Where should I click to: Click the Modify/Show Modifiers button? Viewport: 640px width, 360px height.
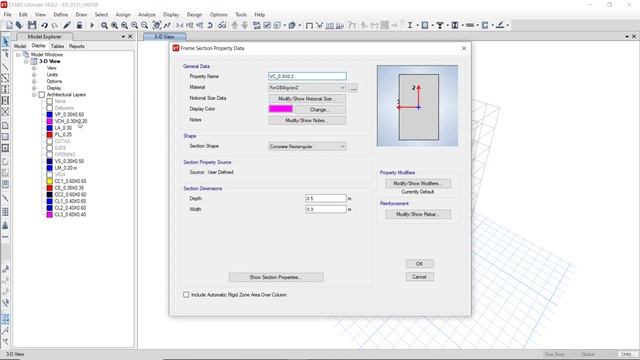coord(418,183)
